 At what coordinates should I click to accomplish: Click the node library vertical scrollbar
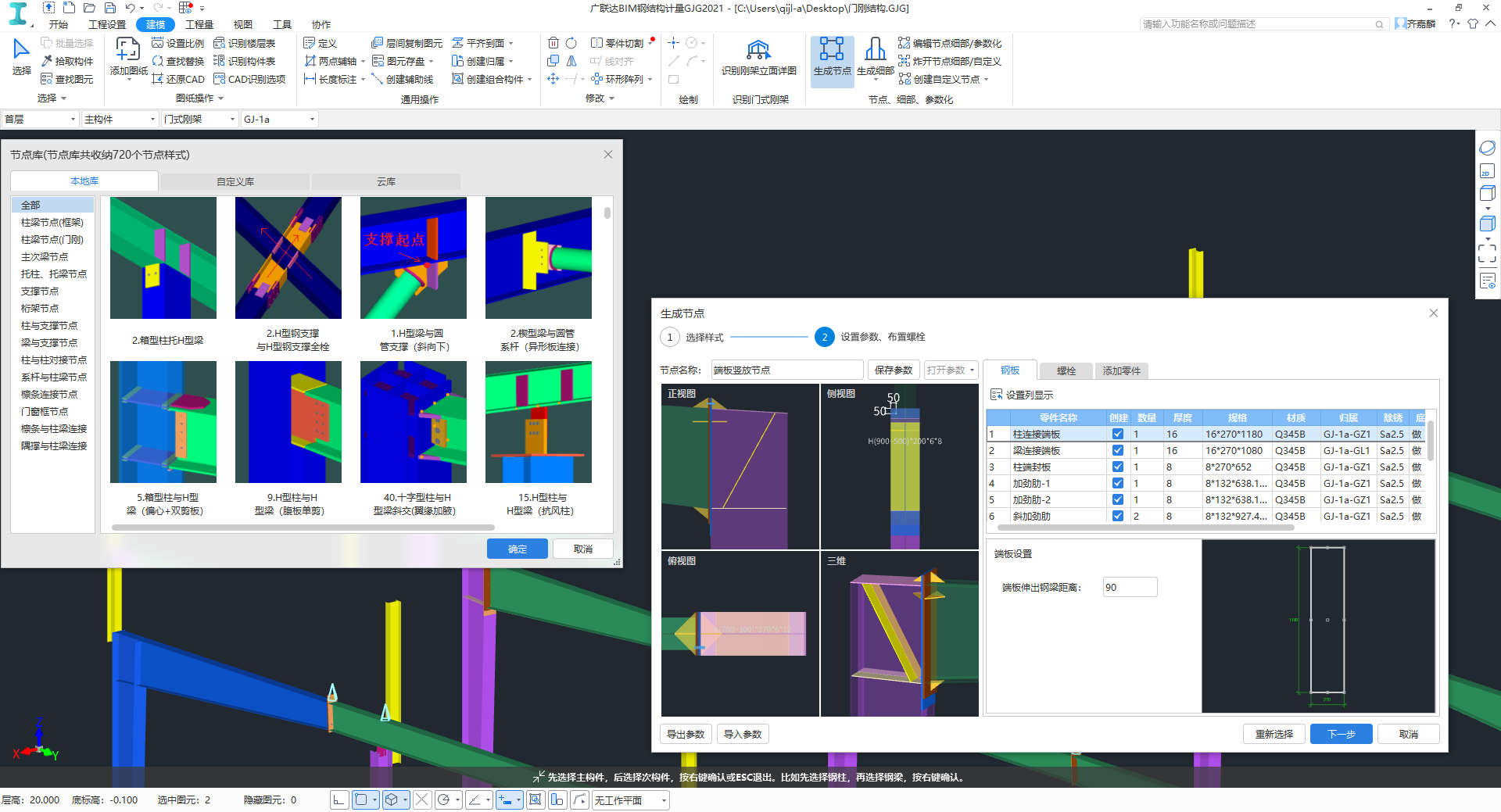pyautogui.click(x=607, y=213)
